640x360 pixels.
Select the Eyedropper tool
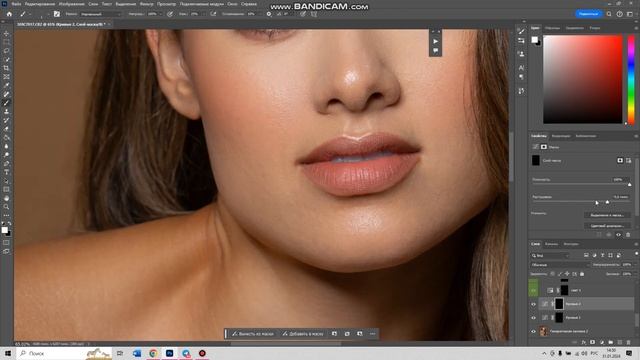[x=6, y=85]
